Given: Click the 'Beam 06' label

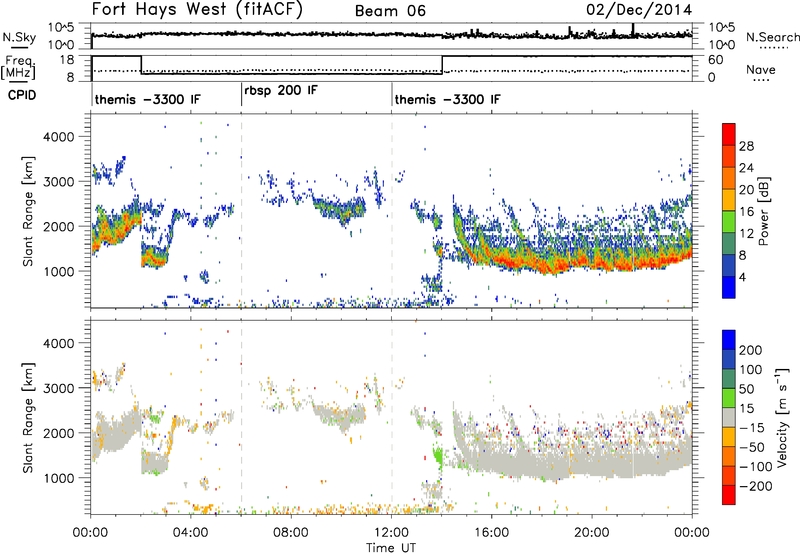Looking at the screenshot, I should click(x=390, y=11).
